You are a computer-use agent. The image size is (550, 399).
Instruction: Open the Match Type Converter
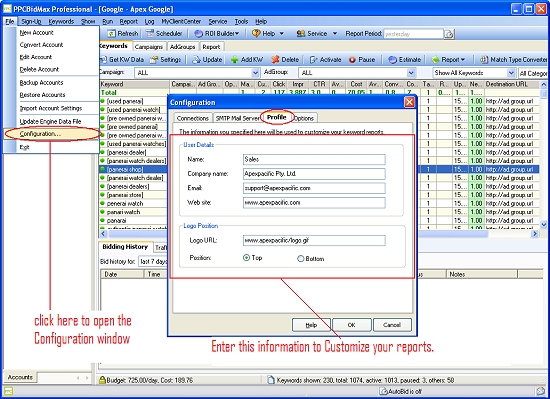click(514, 60)
